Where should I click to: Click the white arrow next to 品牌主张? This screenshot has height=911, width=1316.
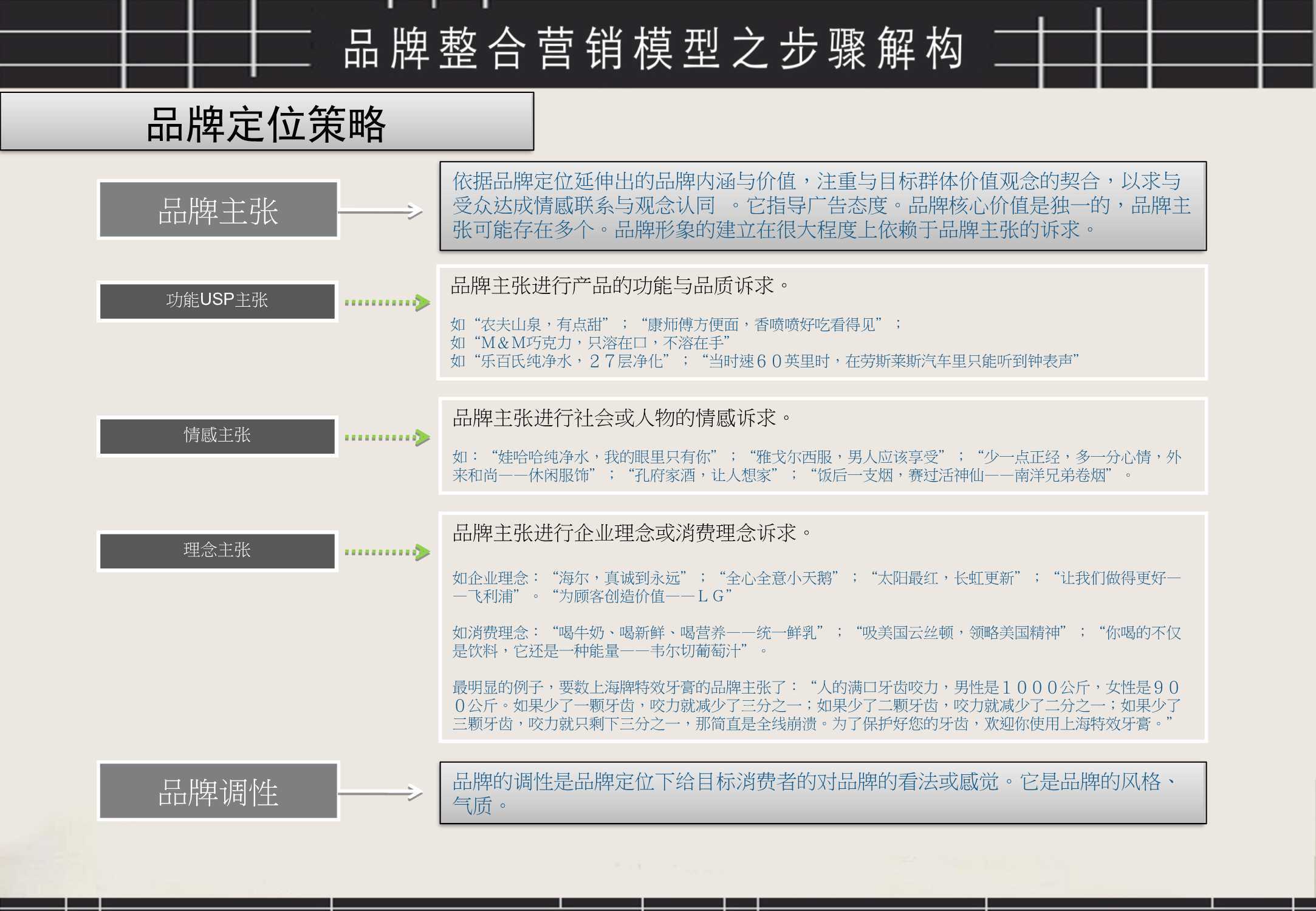click(380, 211)
